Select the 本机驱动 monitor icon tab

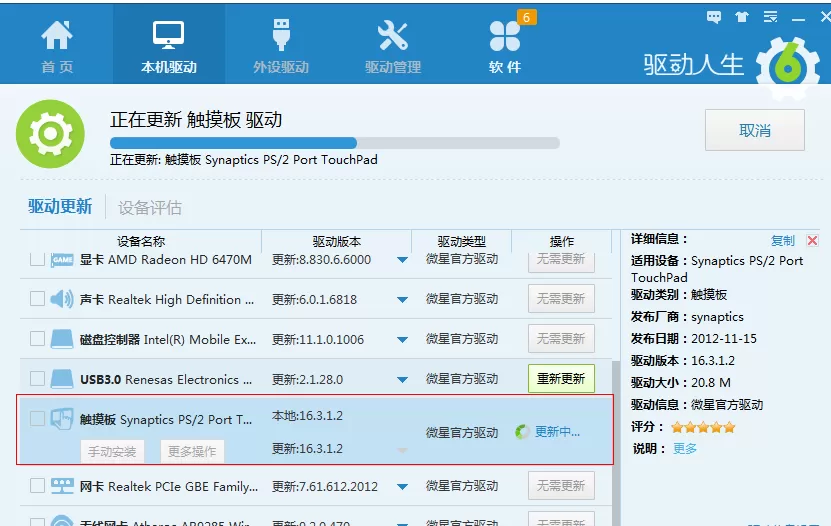[169, 35]
